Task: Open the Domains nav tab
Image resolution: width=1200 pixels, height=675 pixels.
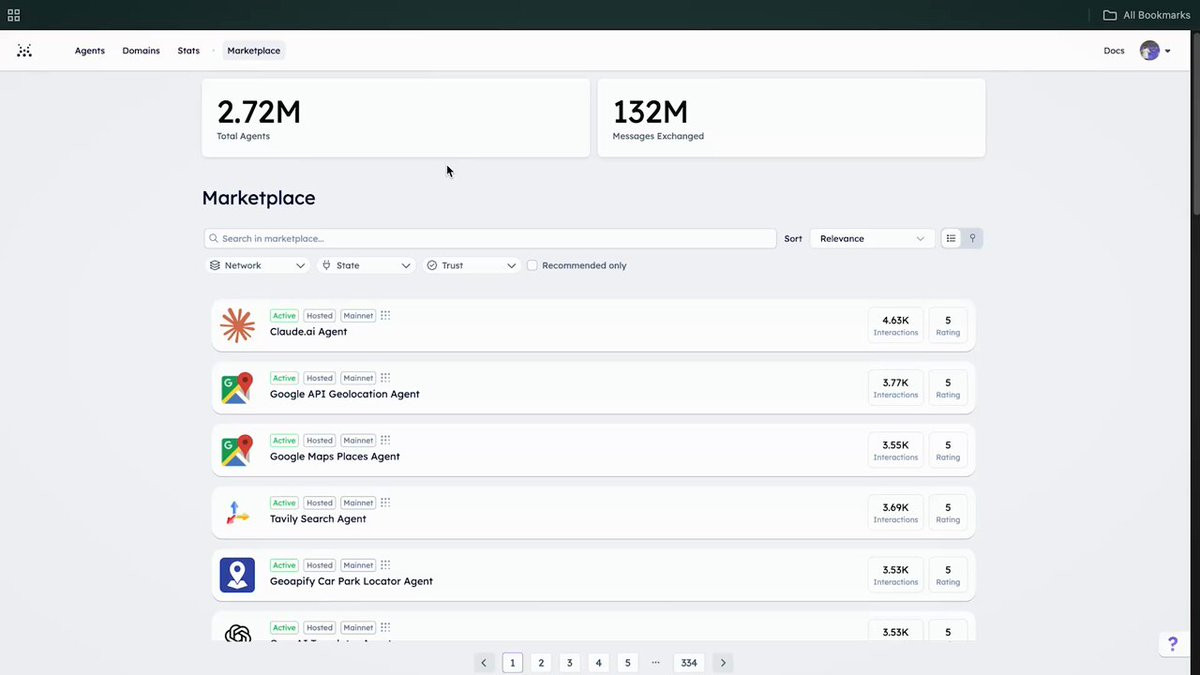Action: pyautogui.click(x=141, y=50)
